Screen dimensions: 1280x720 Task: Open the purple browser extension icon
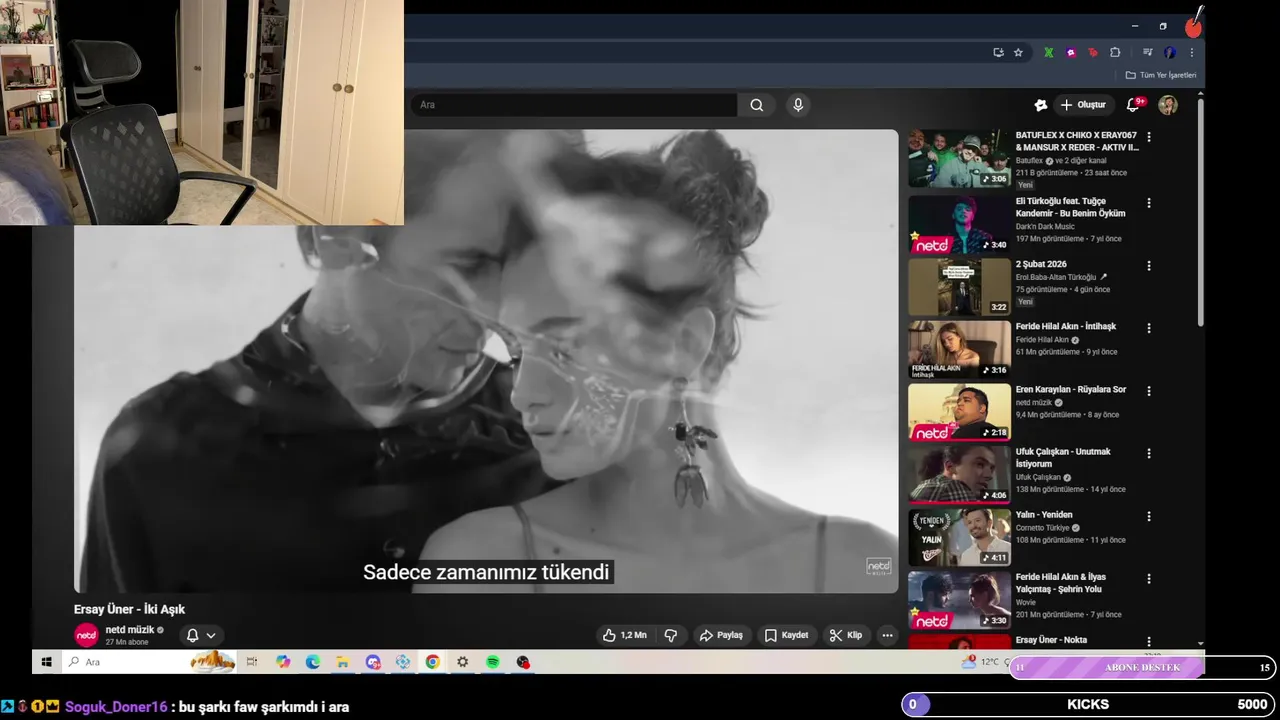coord(1071,52)
